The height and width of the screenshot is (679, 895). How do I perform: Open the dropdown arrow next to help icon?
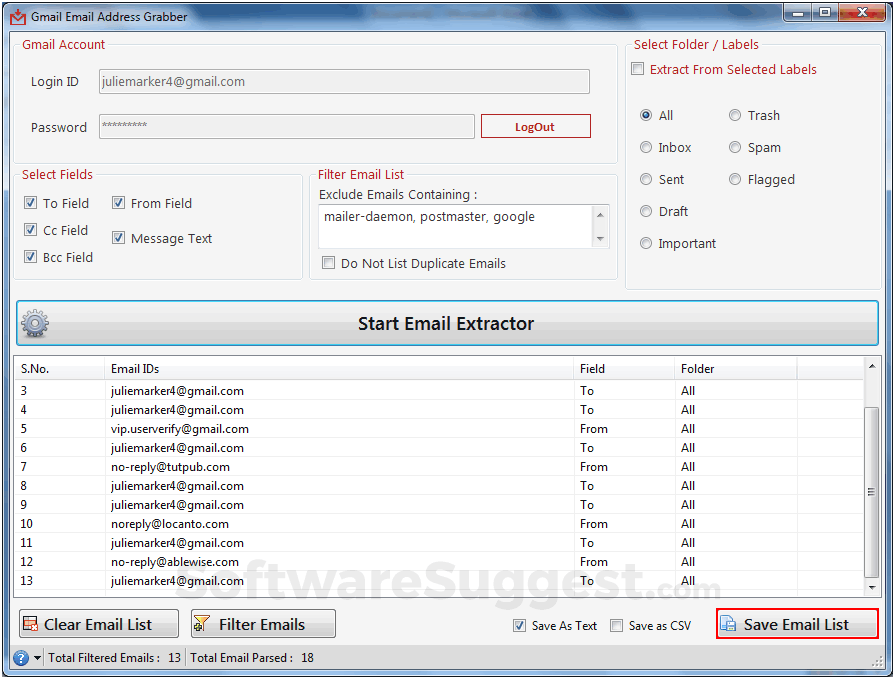[x=37, y=658]
